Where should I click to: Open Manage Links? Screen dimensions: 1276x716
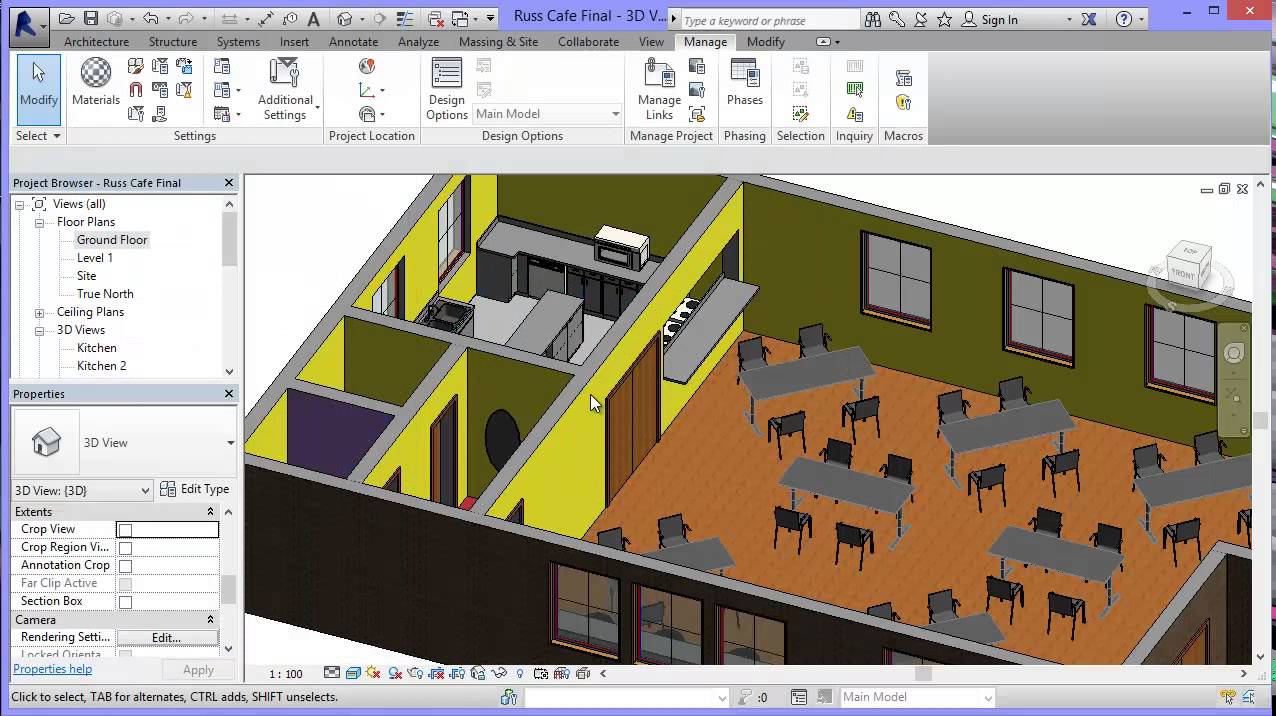click(x=659, y=89)
